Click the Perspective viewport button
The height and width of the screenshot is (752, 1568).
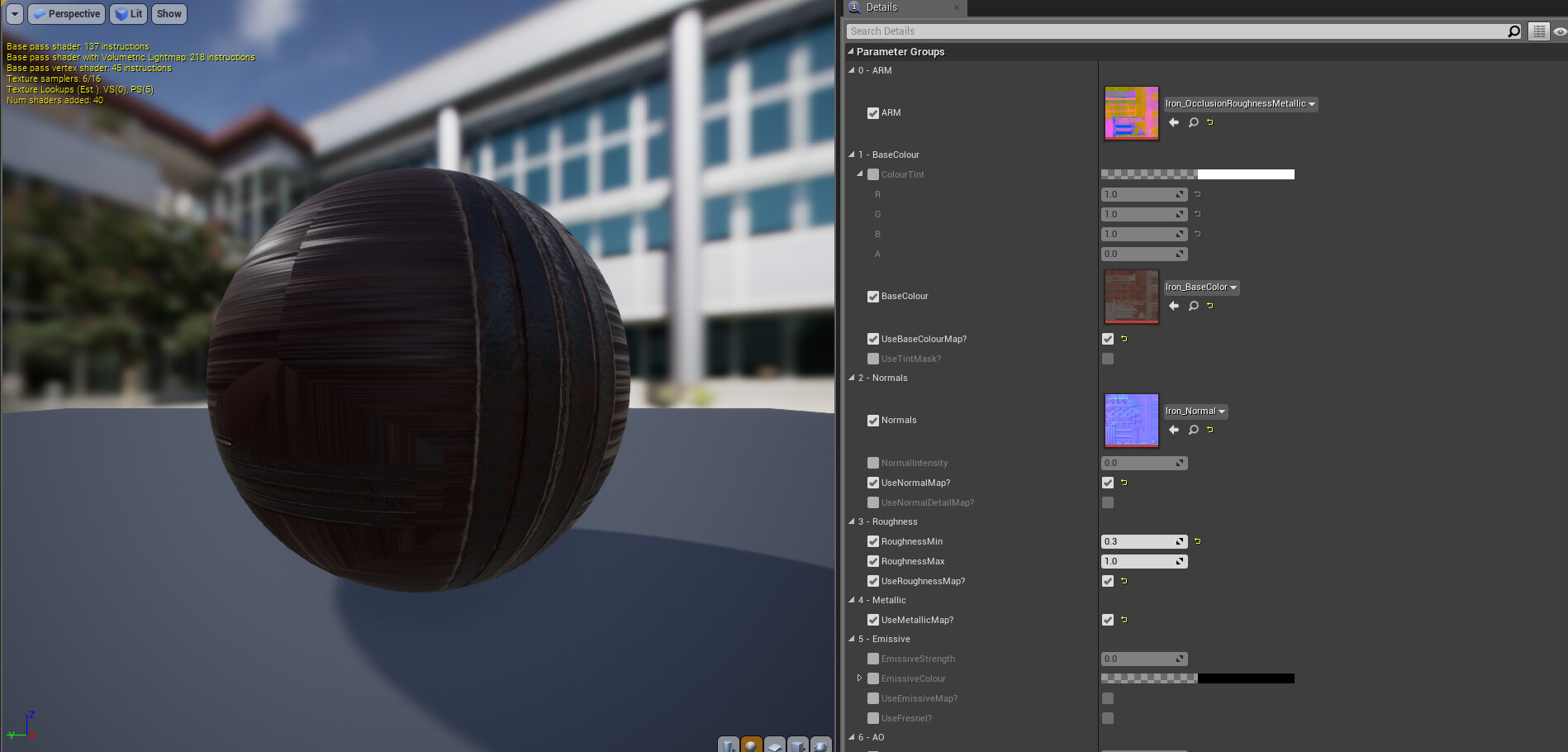click(x=67, y=14)
